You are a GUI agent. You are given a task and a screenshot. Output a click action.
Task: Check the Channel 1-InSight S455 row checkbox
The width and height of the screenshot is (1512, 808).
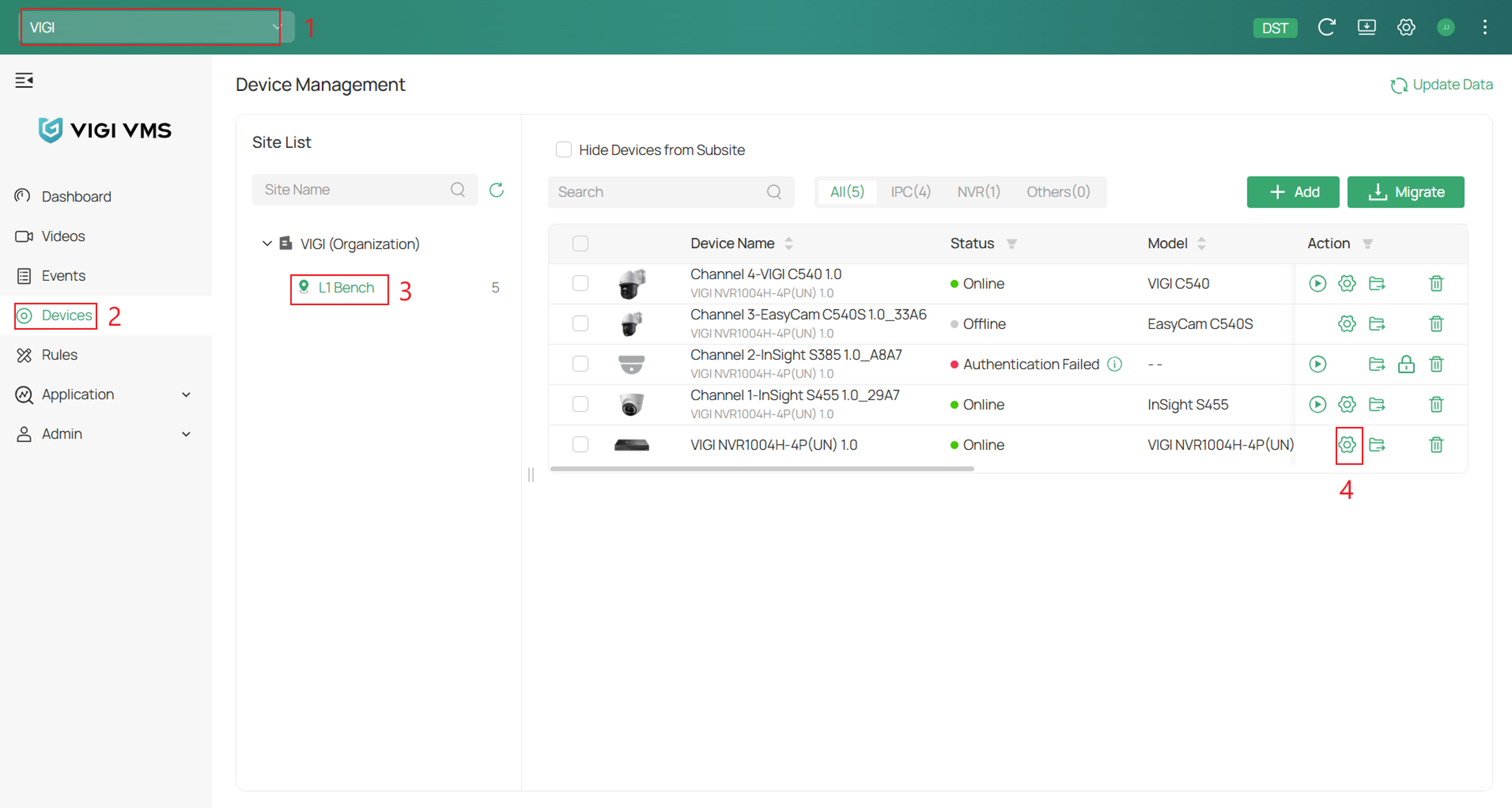tap(581, 404)
